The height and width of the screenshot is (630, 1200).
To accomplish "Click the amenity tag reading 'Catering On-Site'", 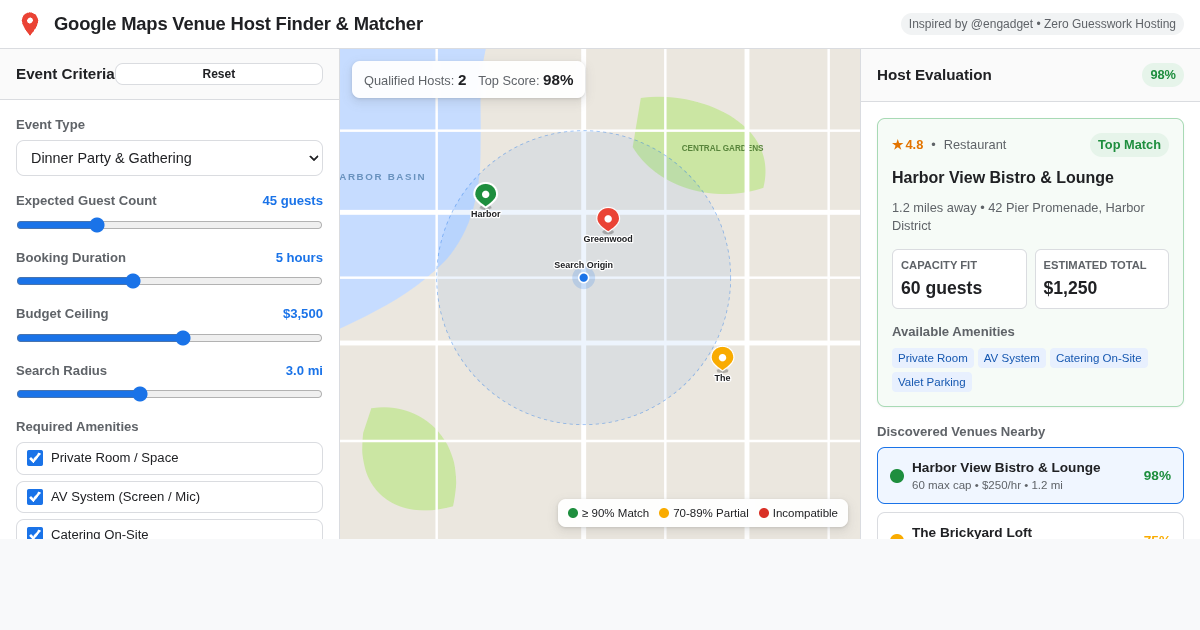I will click(x=1099, y=358).
